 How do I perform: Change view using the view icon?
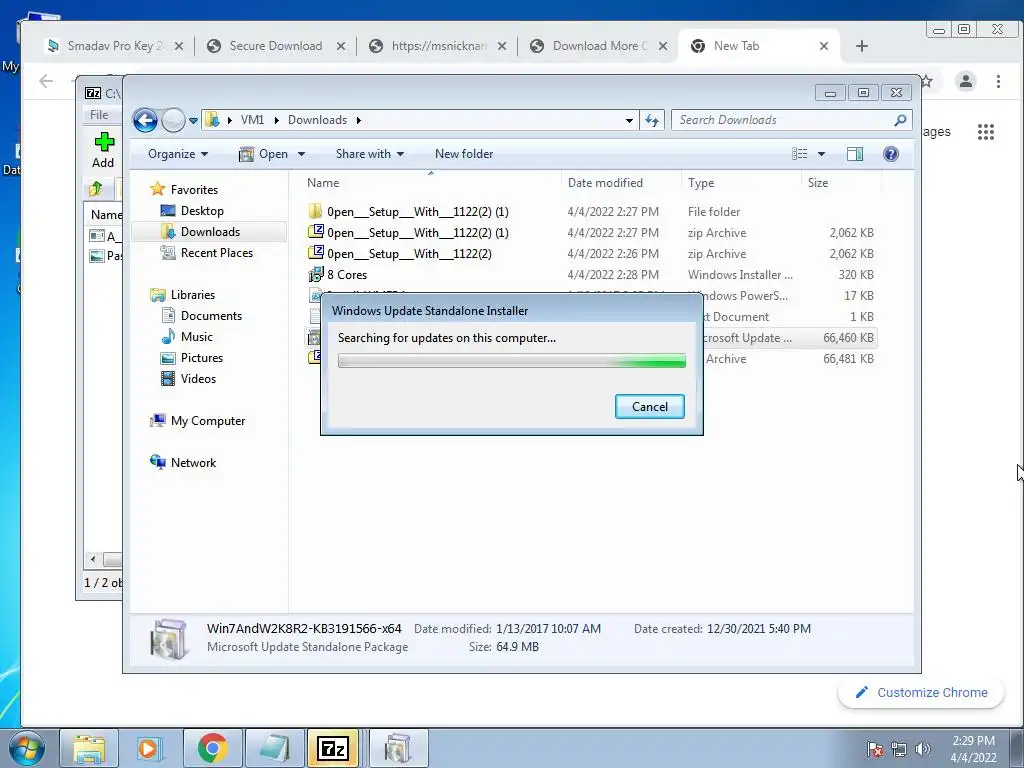tap(799, 154)
